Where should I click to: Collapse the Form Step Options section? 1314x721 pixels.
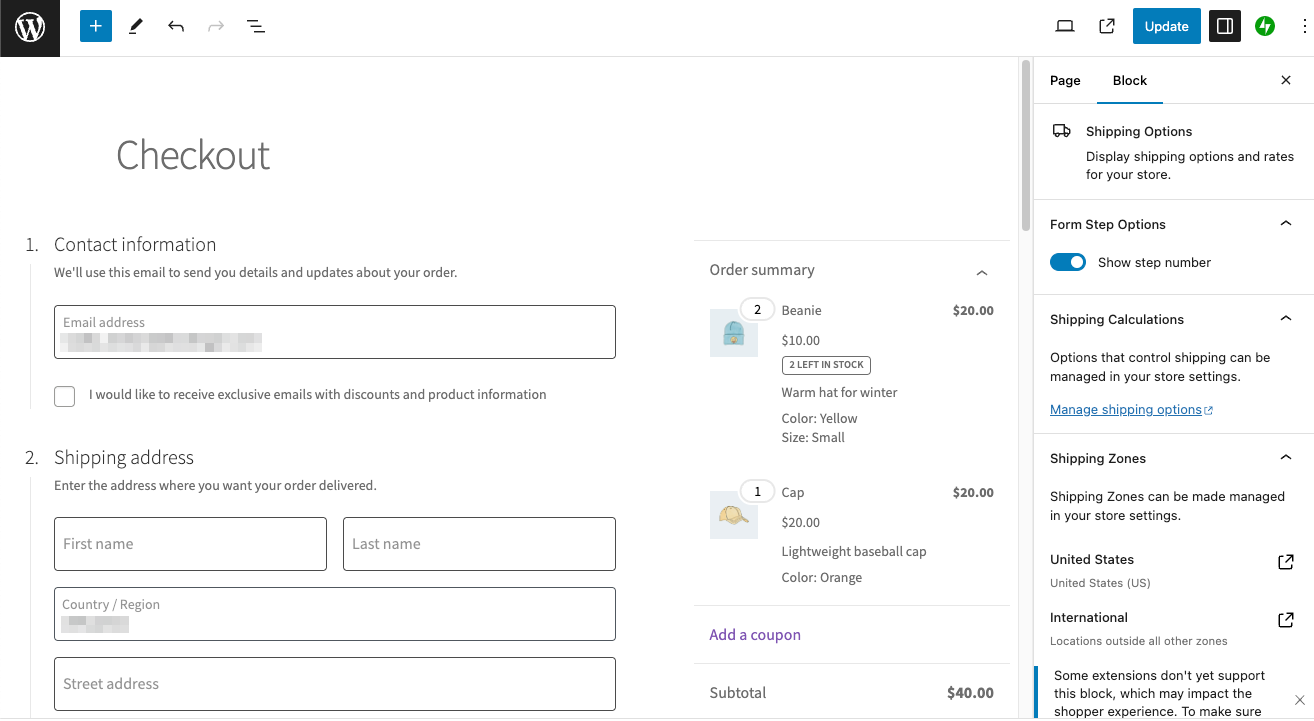coord(1286,223)
